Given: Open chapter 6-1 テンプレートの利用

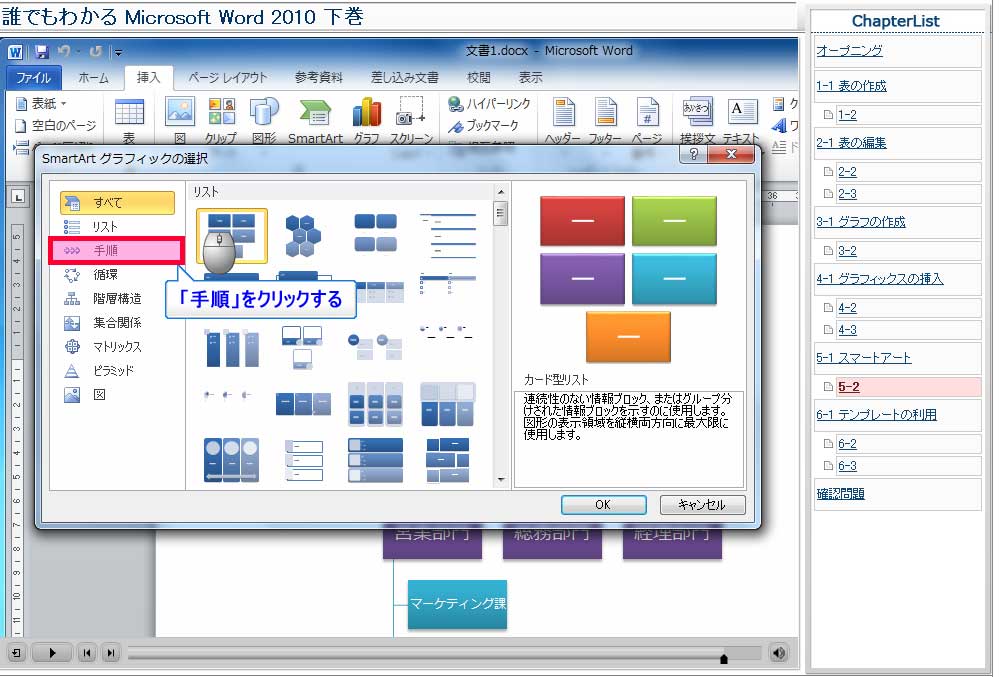Looking at the screenshot, I should [877, 415].
